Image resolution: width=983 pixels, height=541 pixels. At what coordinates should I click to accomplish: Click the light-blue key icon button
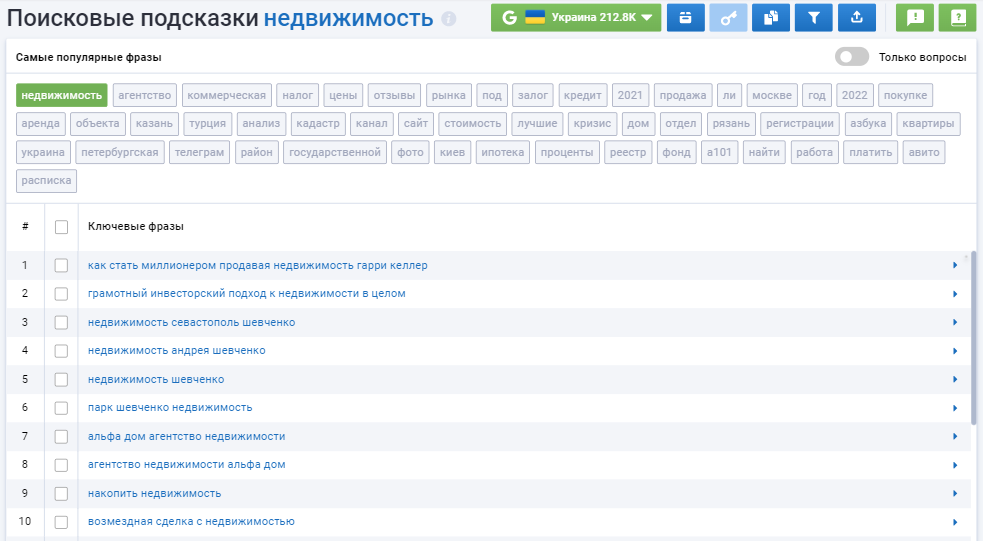[728, 18]
